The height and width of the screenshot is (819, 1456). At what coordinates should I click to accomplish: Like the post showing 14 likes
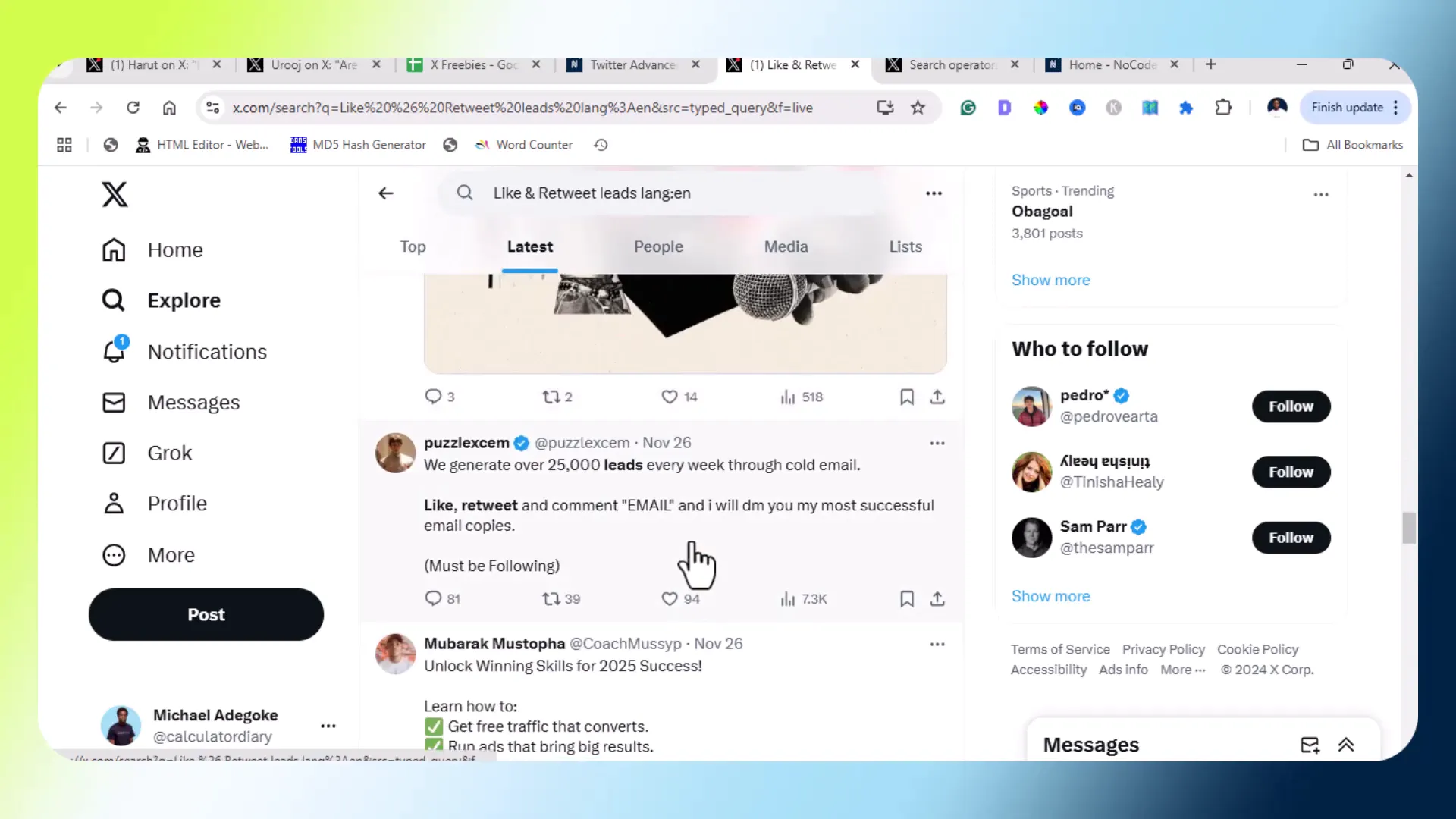click(x=679, y=397)
